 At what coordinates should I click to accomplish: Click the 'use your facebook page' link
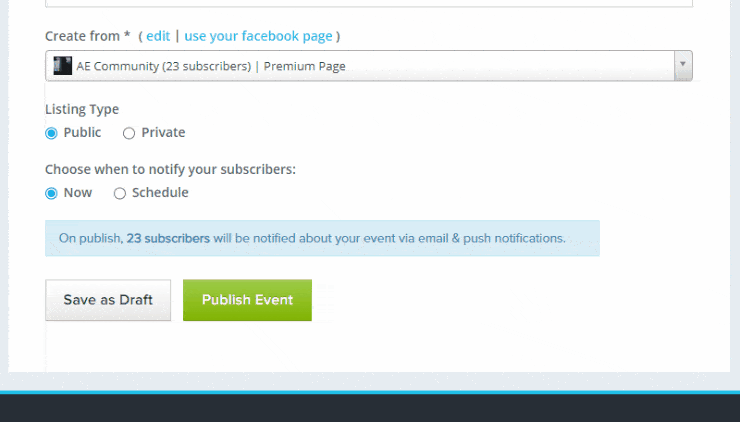pyautogui.click(x=258, y=36)
